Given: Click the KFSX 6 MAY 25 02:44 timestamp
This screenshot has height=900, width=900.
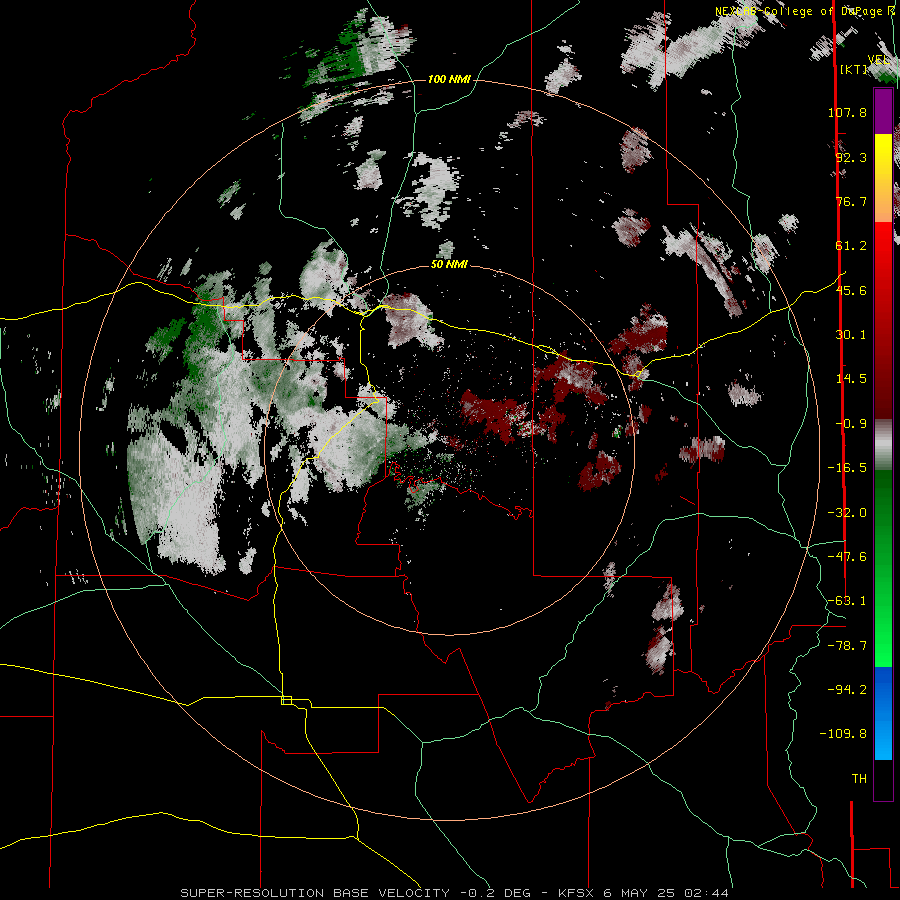Looking at the screenshot, I should (x=643, y=893).
